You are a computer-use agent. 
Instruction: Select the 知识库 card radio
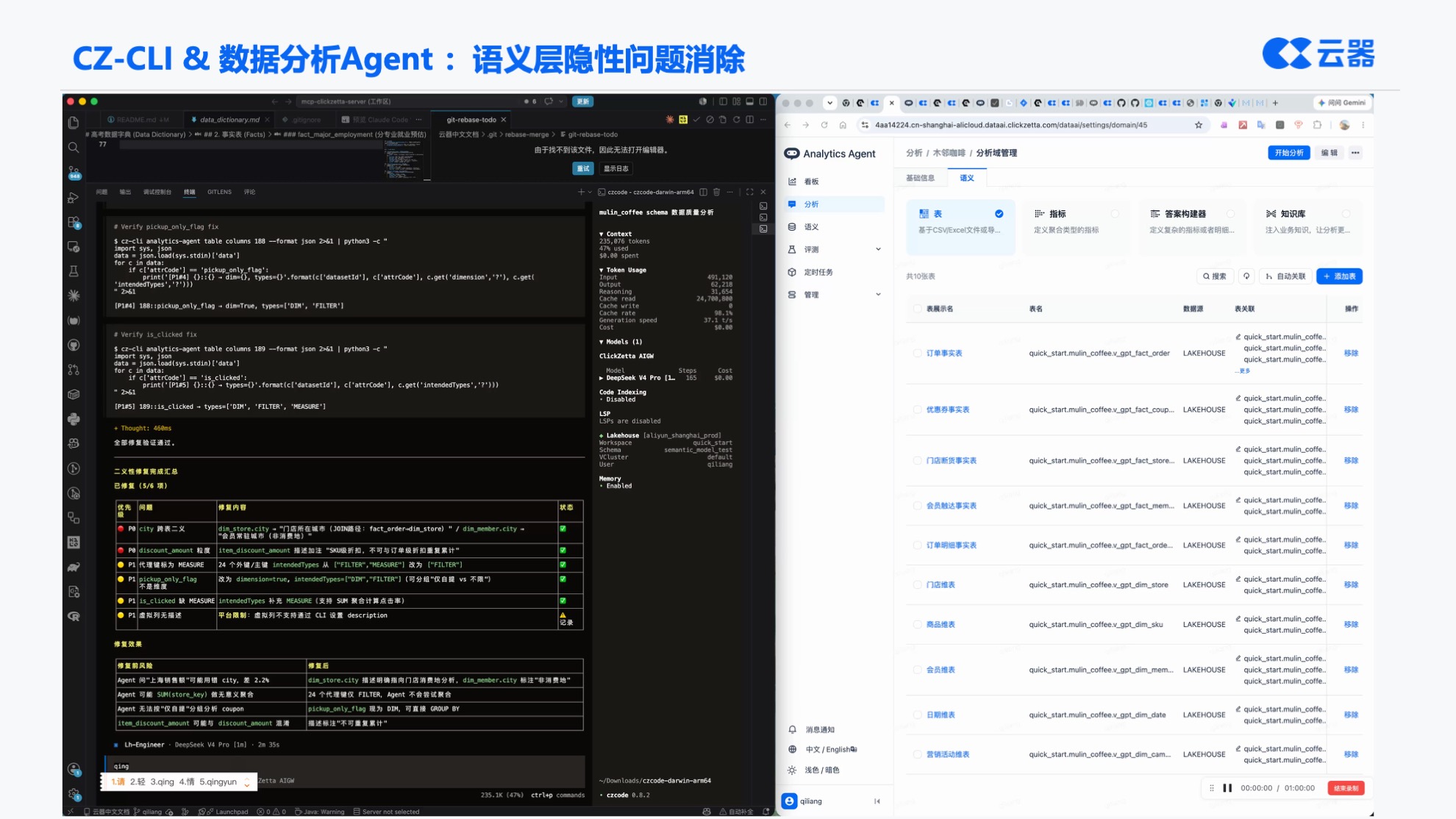pos(1346,214)
